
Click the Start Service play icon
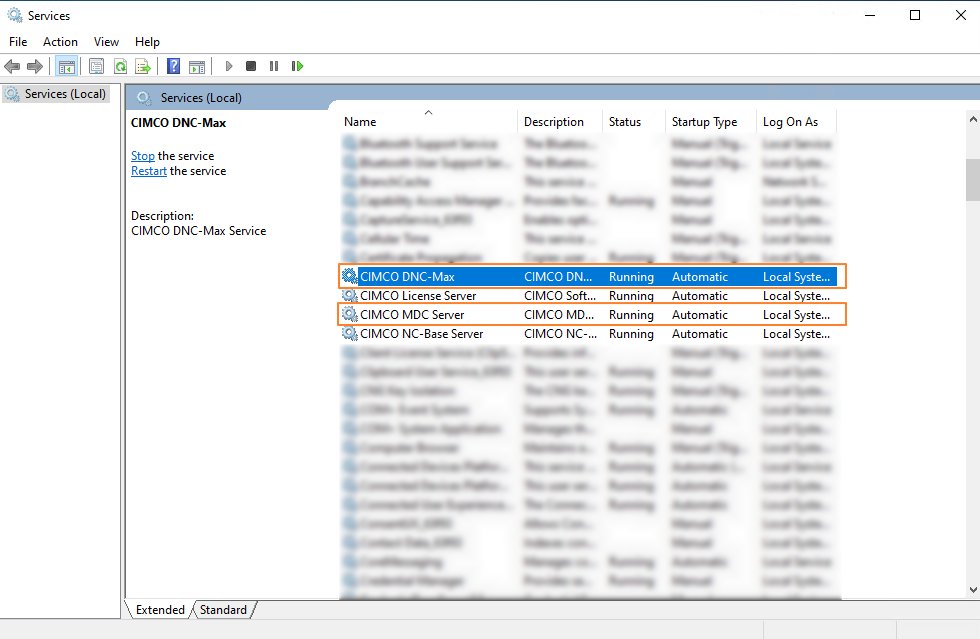coord(229,66)
